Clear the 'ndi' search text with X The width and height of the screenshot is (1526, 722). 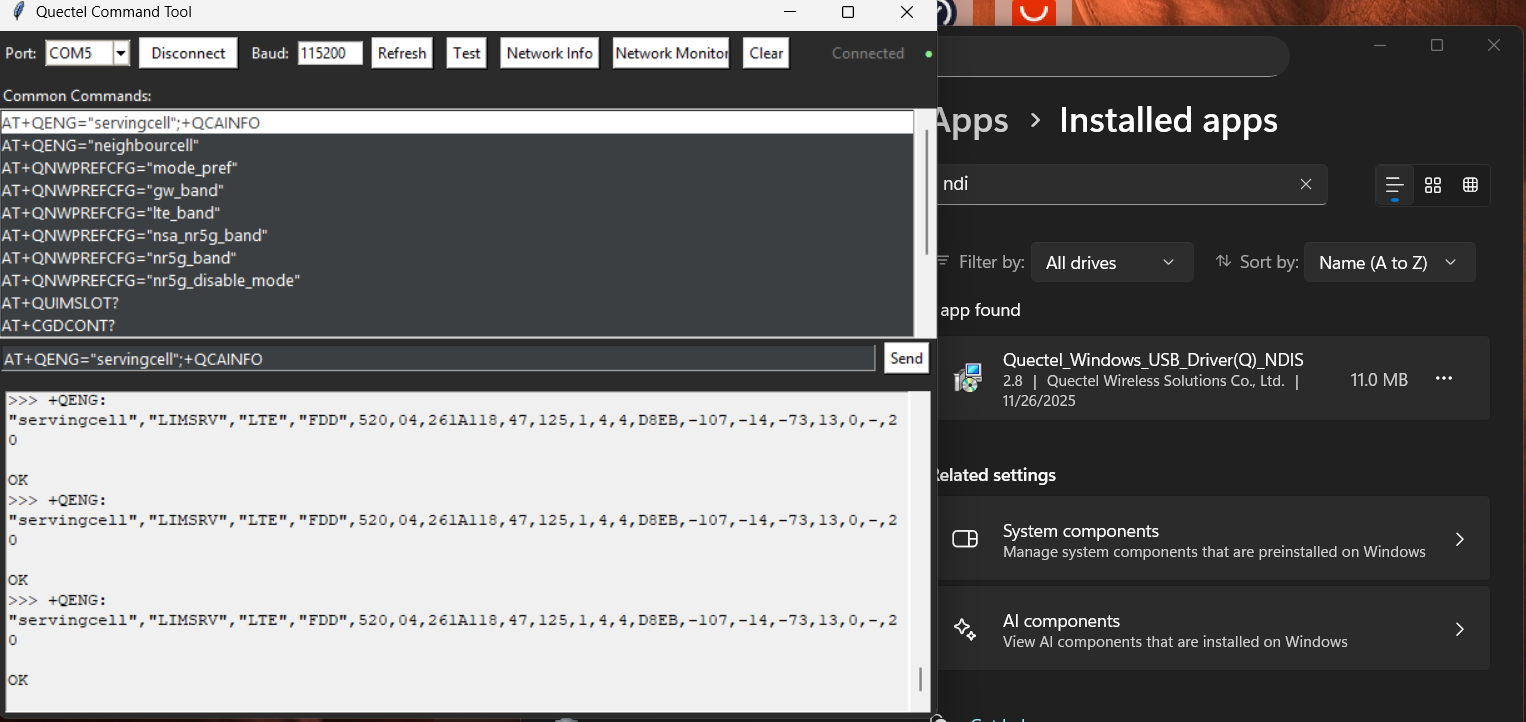click(x=1305, y=184)
